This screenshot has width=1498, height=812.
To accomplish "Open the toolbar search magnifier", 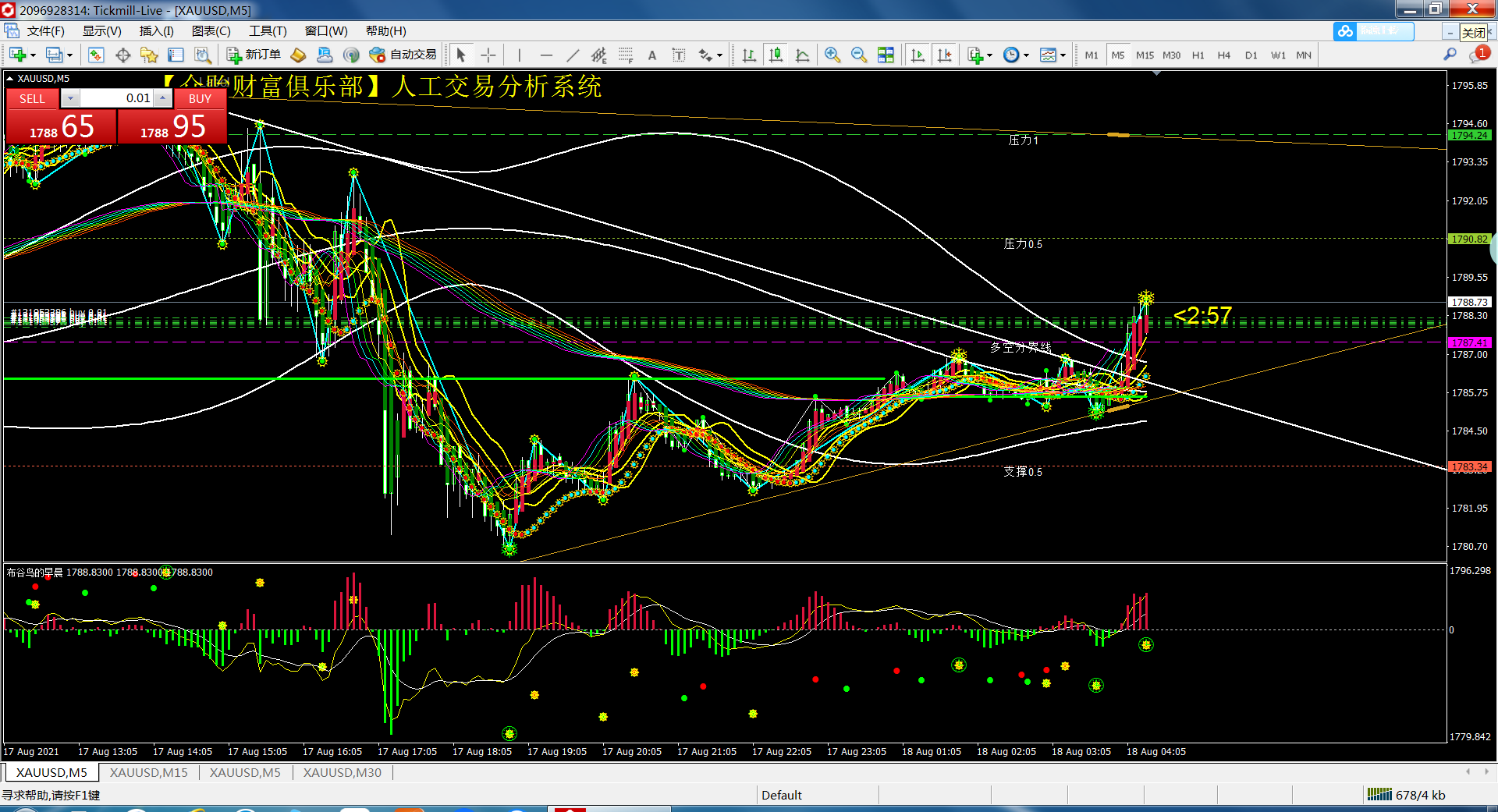I will point(1450,55).
